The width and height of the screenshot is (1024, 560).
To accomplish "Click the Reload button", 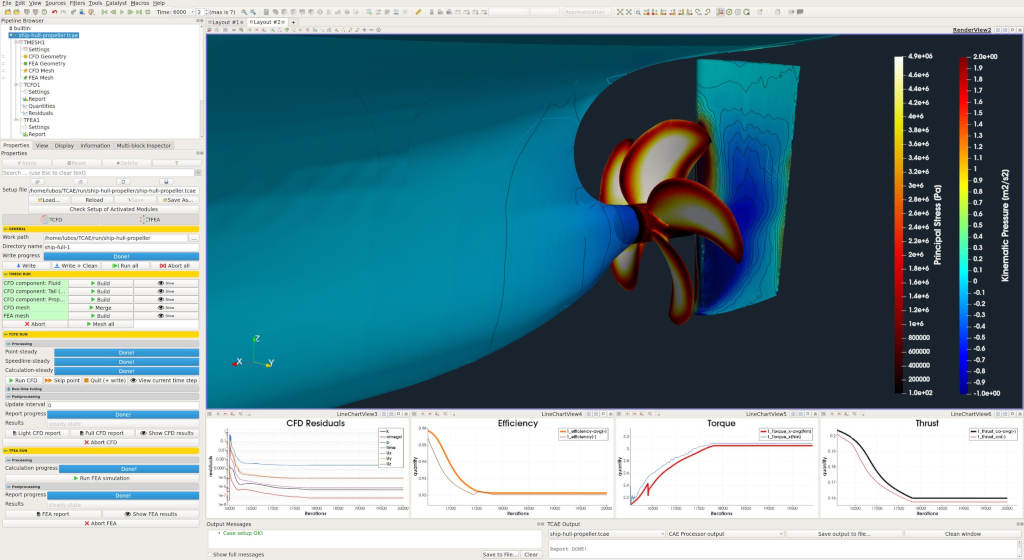I will coord(94,200).
